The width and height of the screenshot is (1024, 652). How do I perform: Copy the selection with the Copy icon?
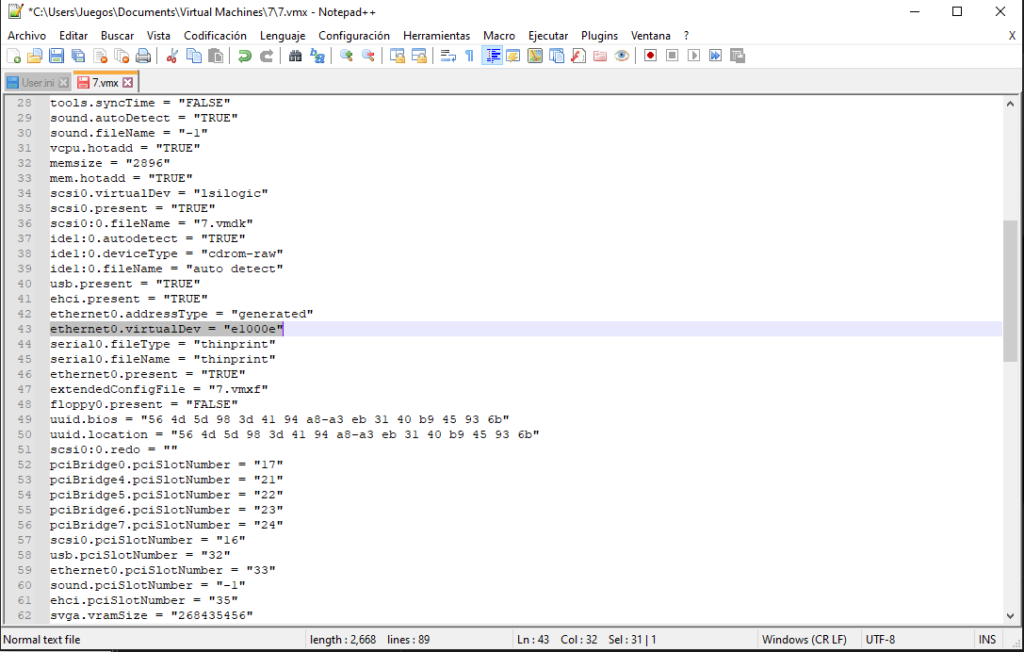tap(194, 56)
